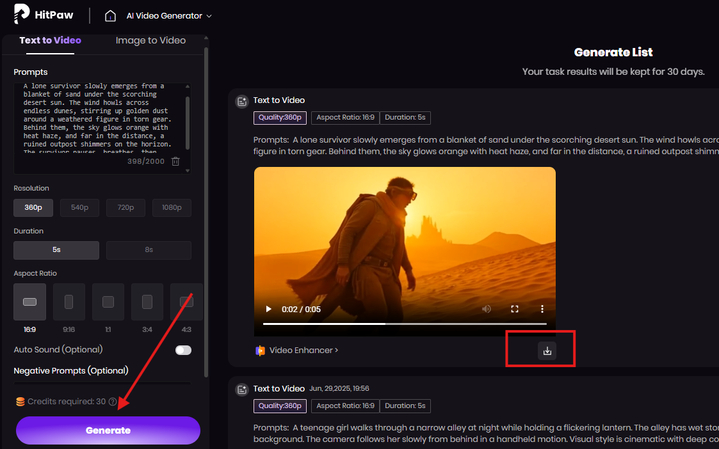The image size is (719, 449).
Task: Switch to the Text to Video tab
Action: coord(50,40)
